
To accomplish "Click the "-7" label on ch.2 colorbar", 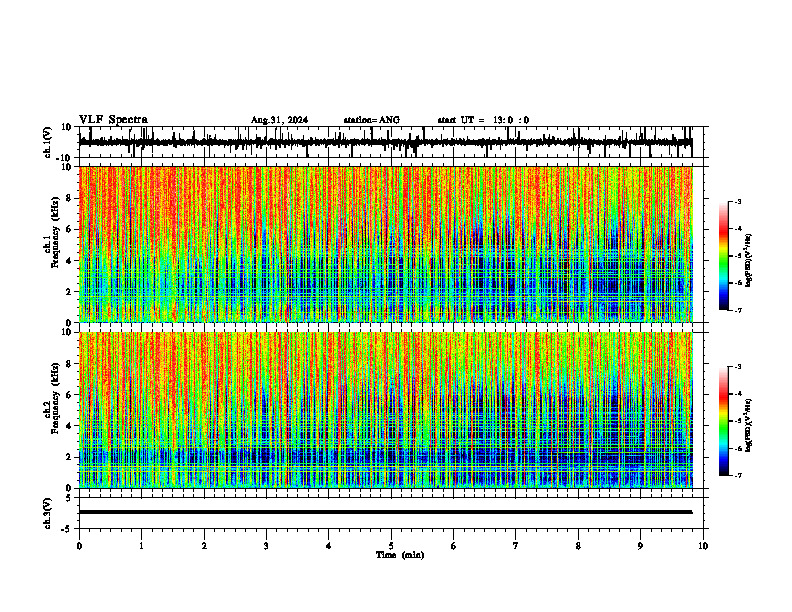I will 737,475.
